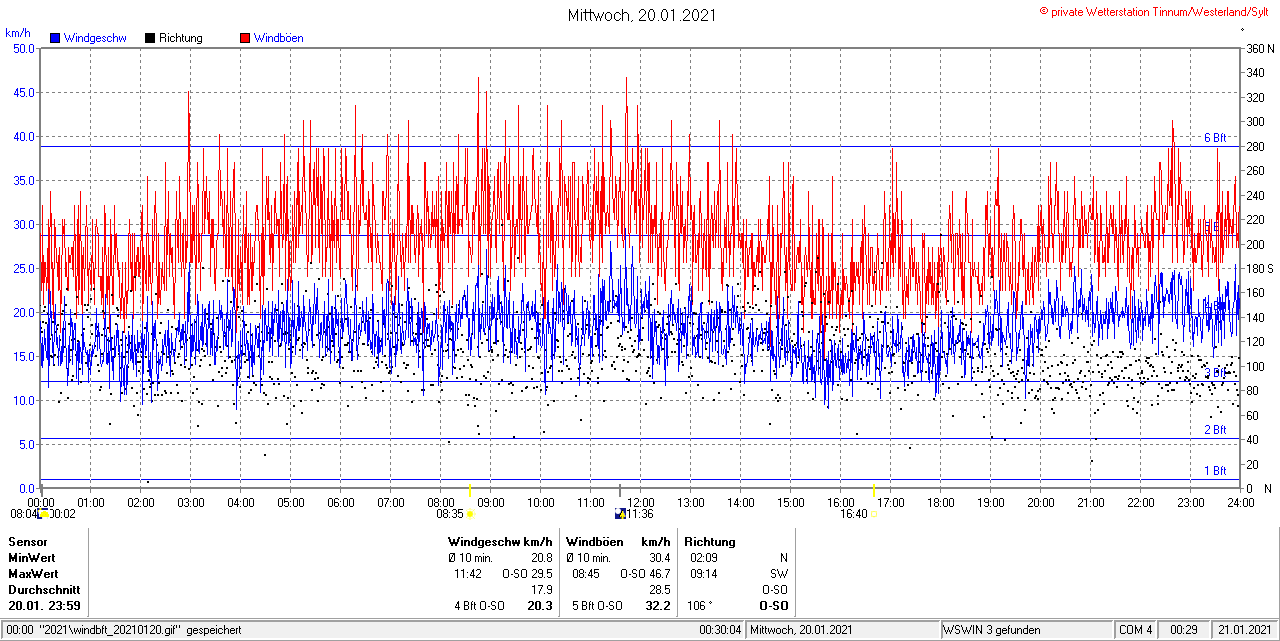
Task: Select the Windböen legend label at top
Action: pyautogui.click(x=279, y=38)
